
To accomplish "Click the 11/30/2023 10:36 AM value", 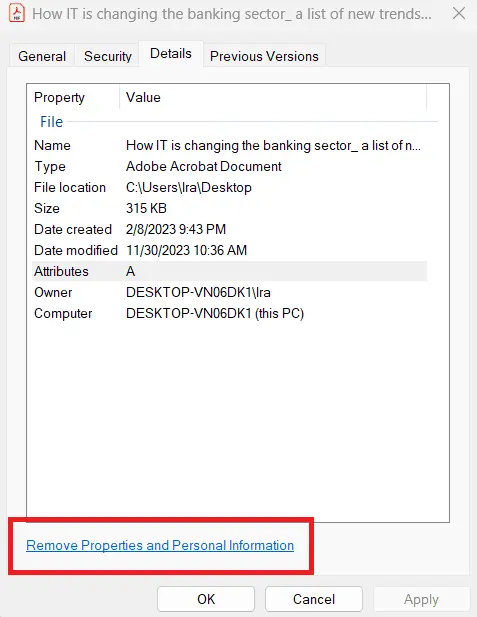I will point(187,250).
